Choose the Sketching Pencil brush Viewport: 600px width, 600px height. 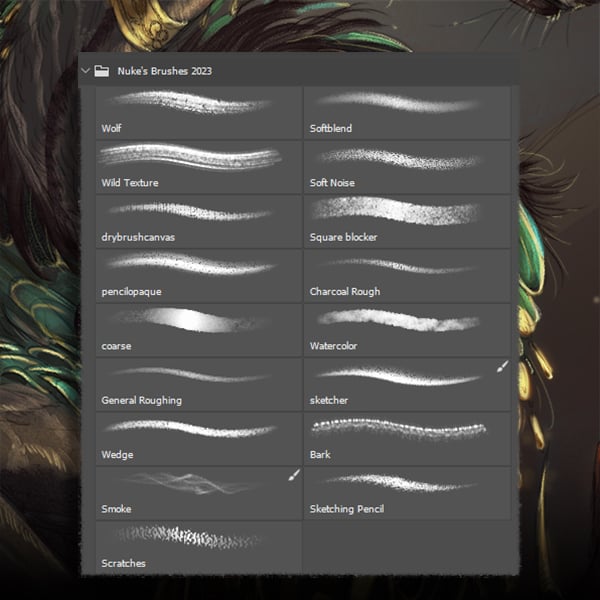pos(407,493)
